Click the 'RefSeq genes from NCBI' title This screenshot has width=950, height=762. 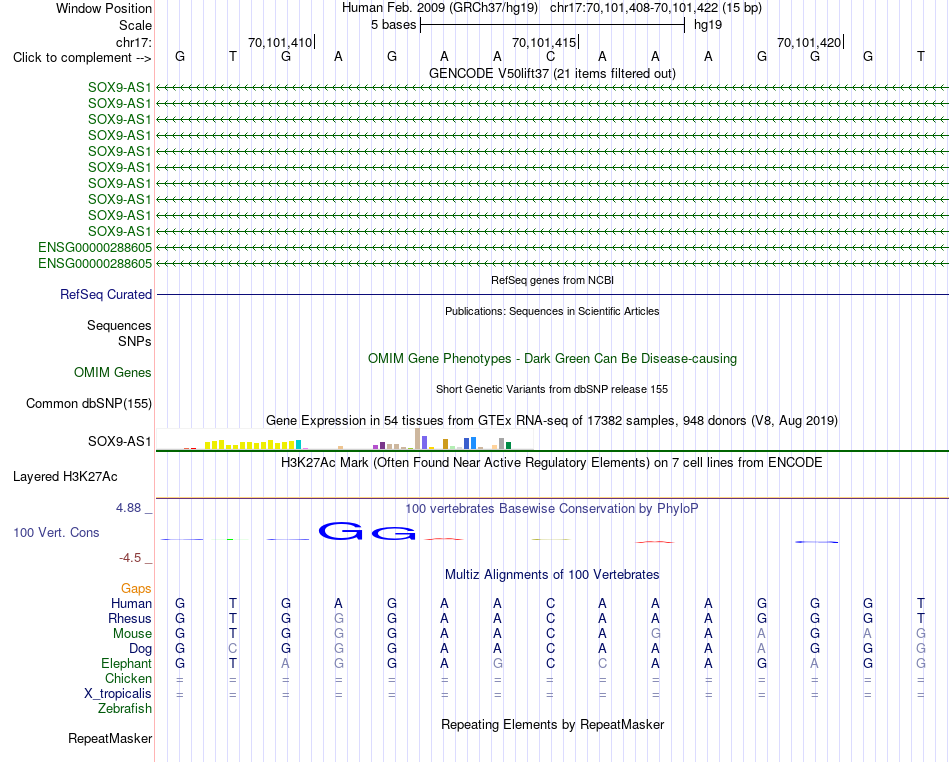(x=552, y=280)
